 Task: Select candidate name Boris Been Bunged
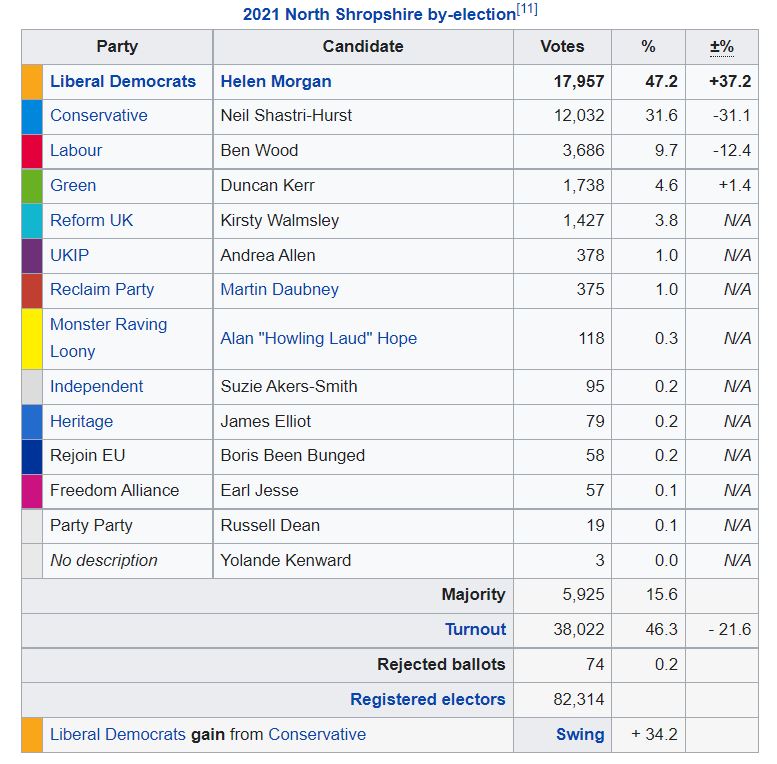[292, 455]
